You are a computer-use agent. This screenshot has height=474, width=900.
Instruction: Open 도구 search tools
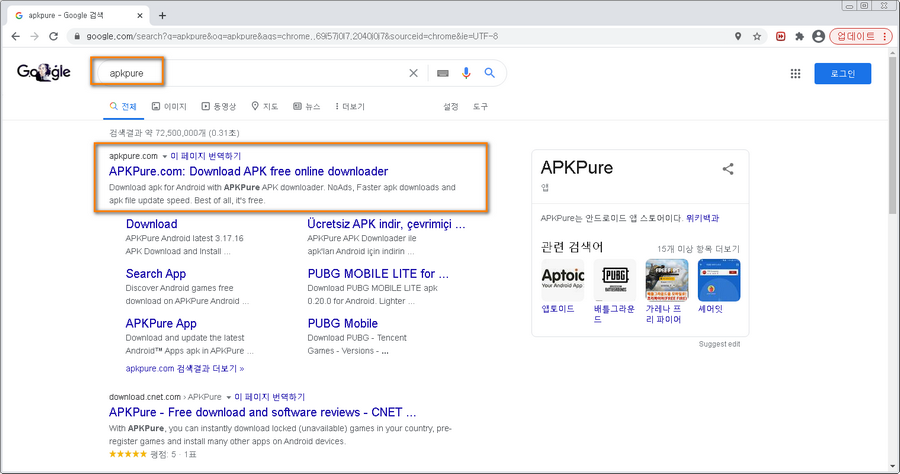(480, 106)
